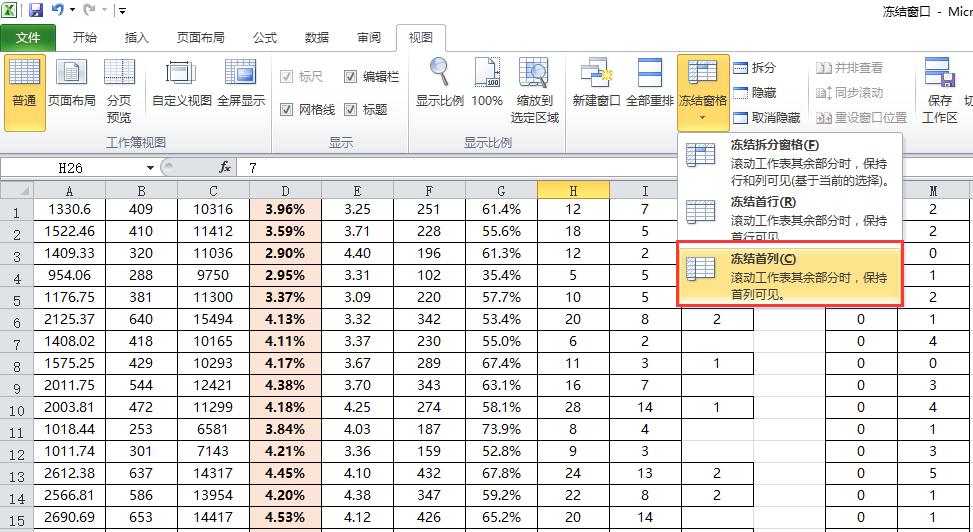Open the Redo history dropdown arrow

pyautogui.click(x=104, y=9)
